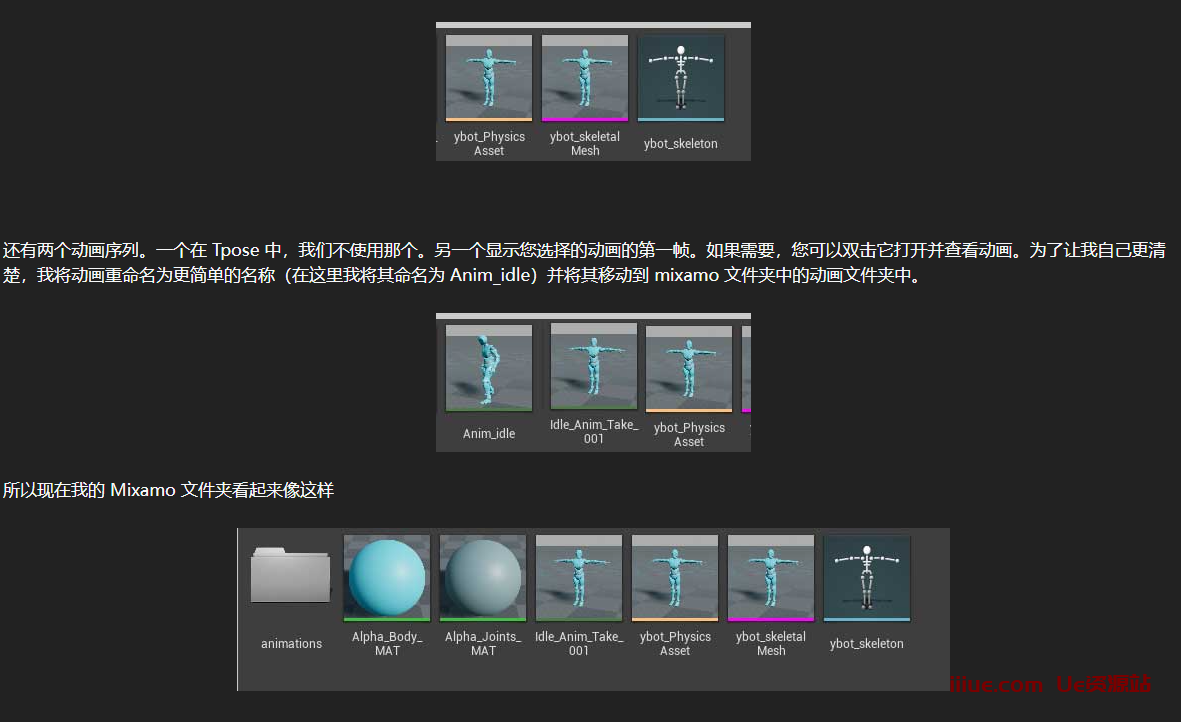The image size is (1181, 722).
Task: Click Idle_Anim_Take_001 in the bottom panel
Action: (579, 578)
